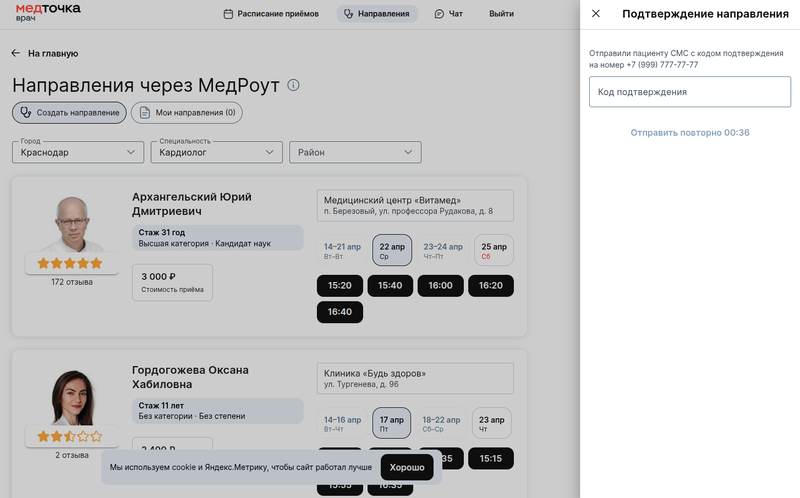Open the Направления menu item

pos(377,14)
